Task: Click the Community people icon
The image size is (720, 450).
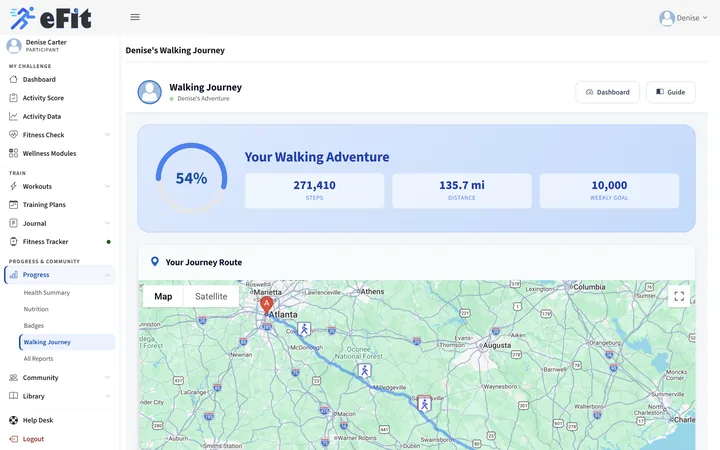Action: [x=13, y=377]
